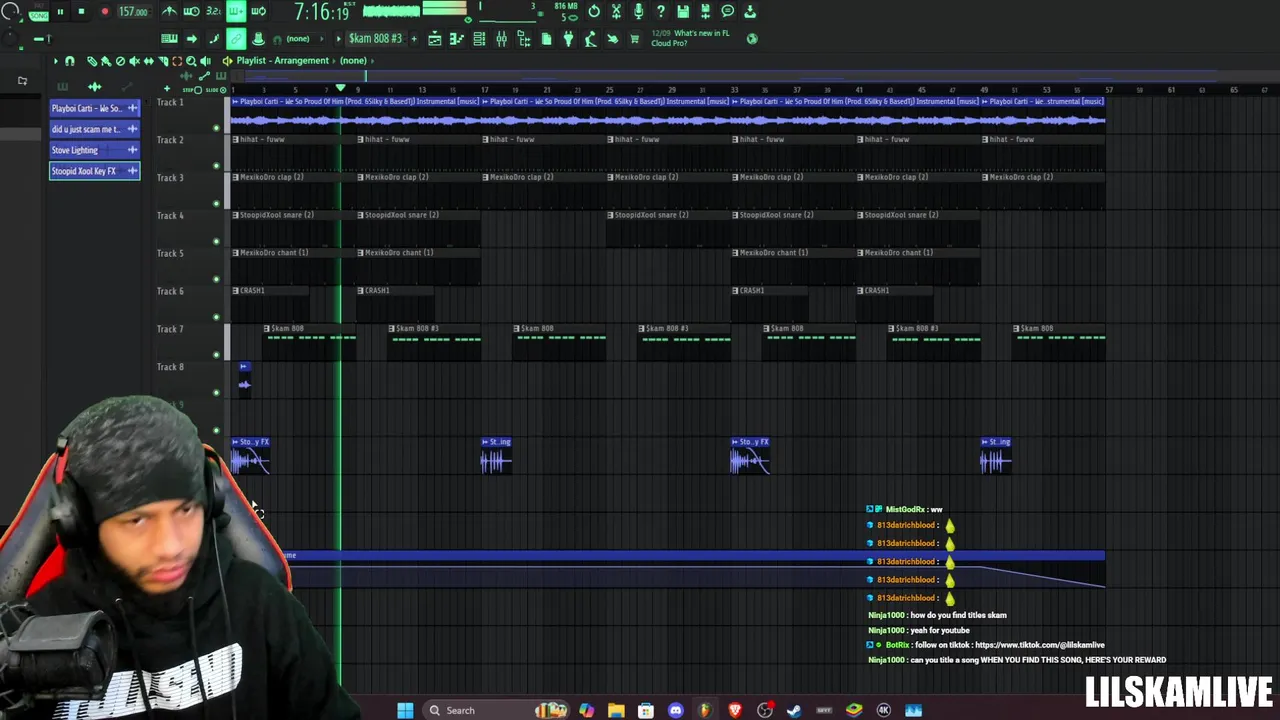The height and width of the screenshot is (720, 1280).
Task: Open the content library shopping cart icon
Action: coord(634,38)
